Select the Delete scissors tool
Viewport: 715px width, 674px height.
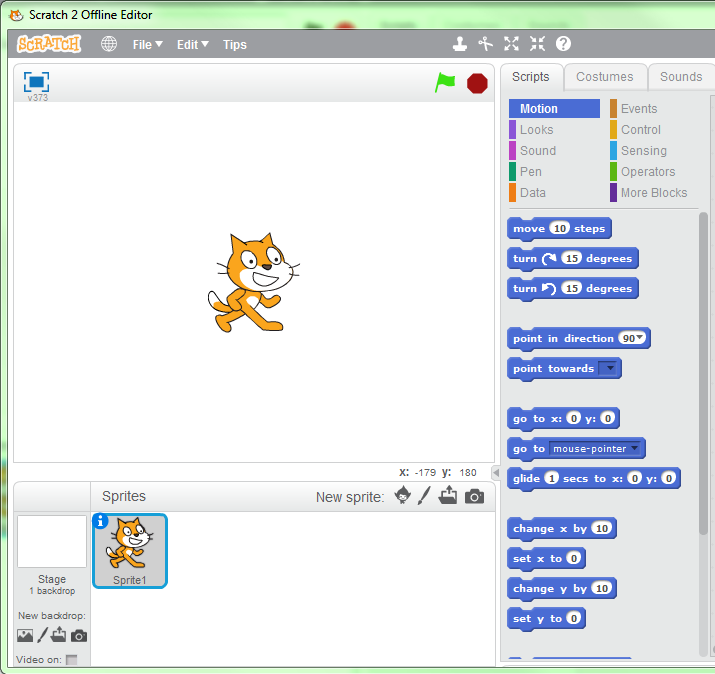(x=485, y=44)
